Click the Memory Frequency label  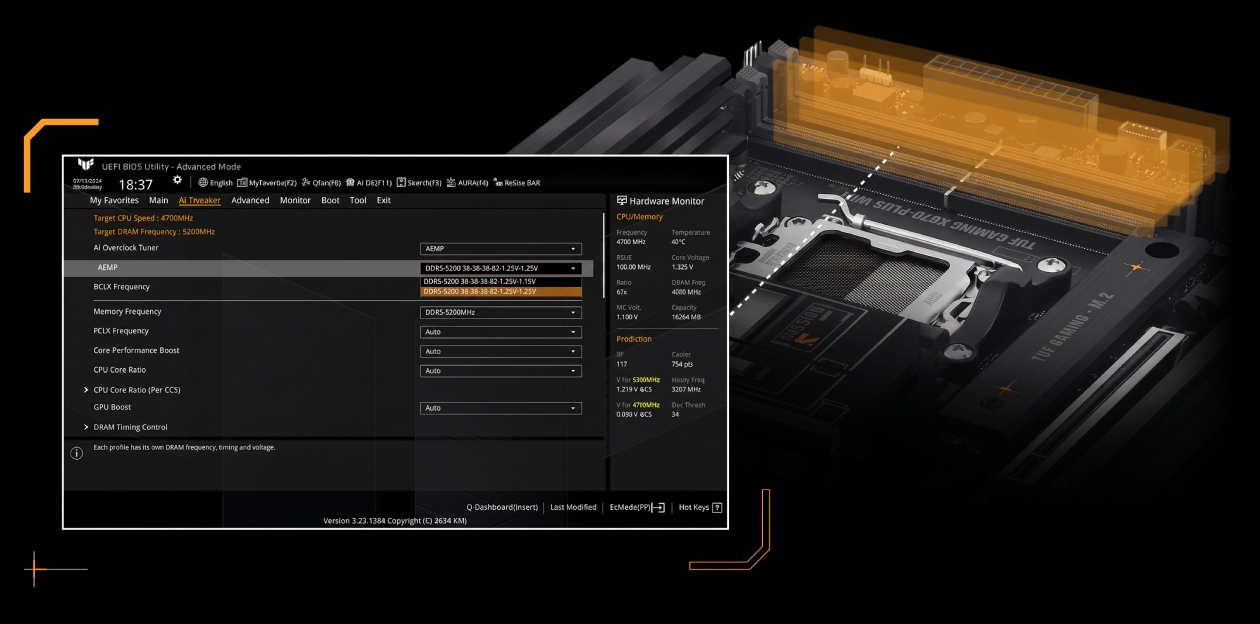tap(127, 311)
